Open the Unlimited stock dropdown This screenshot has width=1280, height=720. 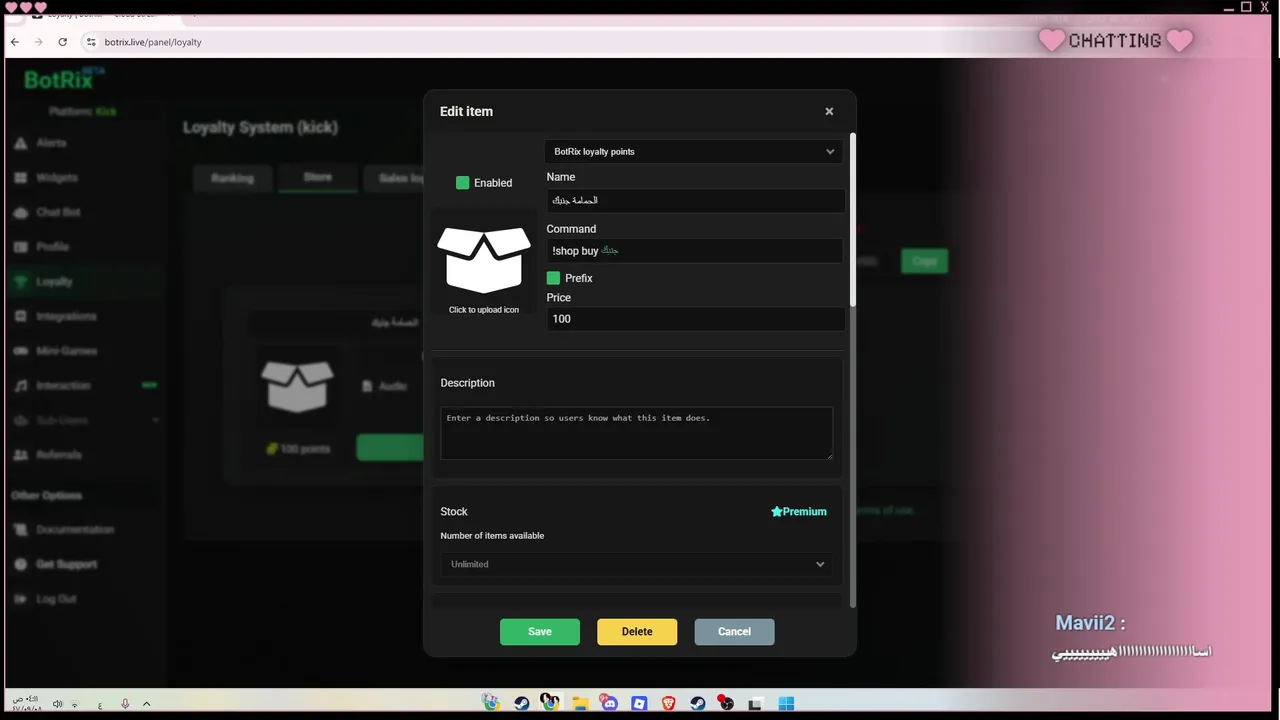coord(637,564)
